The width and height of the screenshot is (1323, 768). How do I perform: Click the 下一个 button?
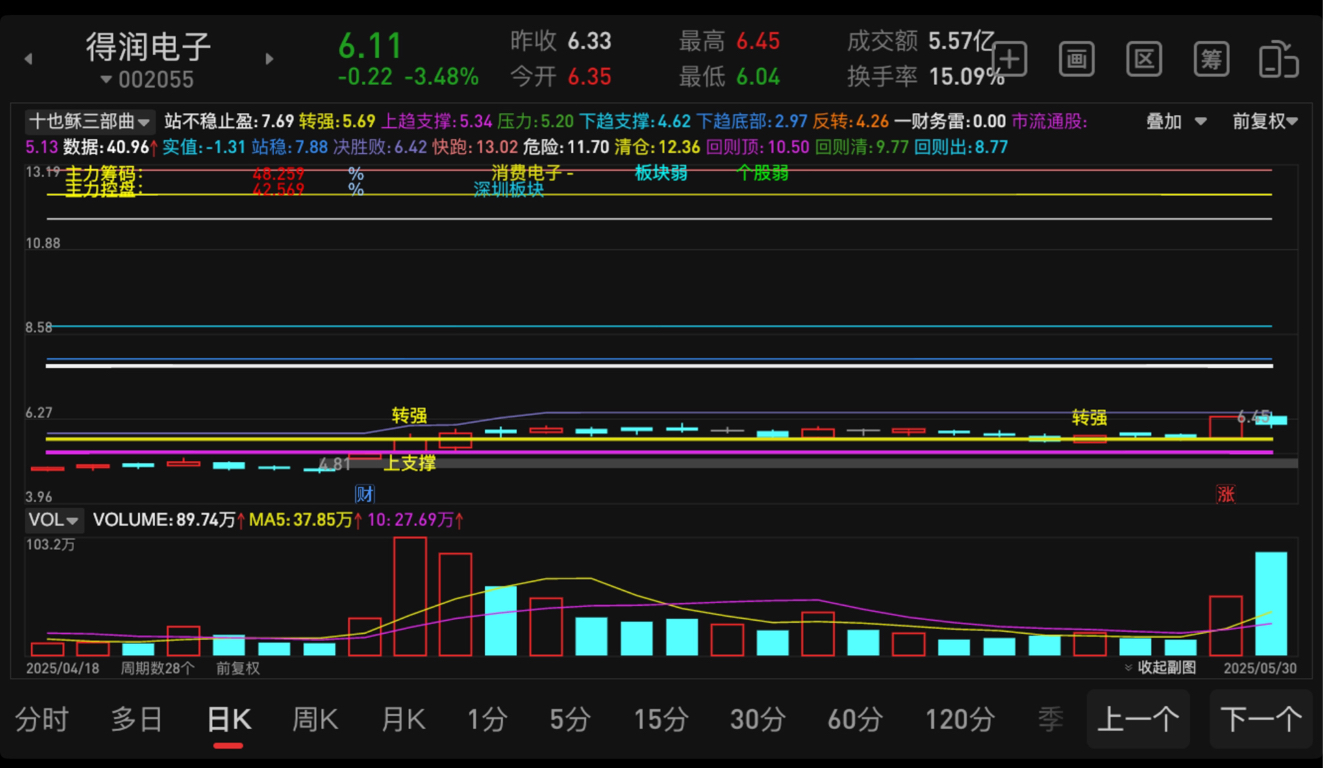(x=1261, y=719)
